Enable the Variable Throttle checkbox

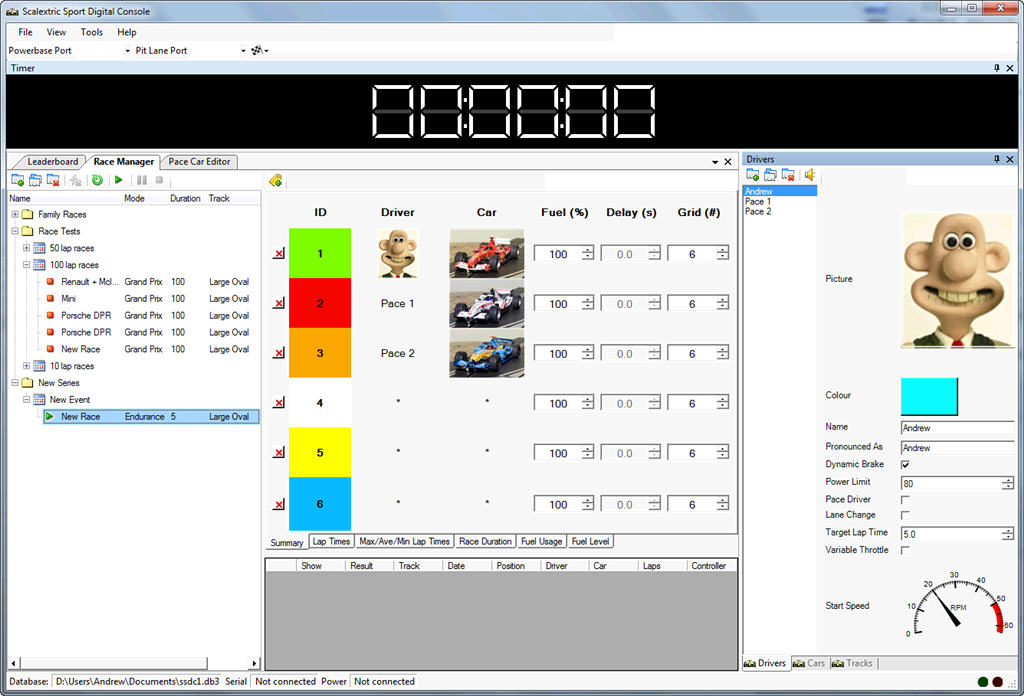[x=905, y=551]
